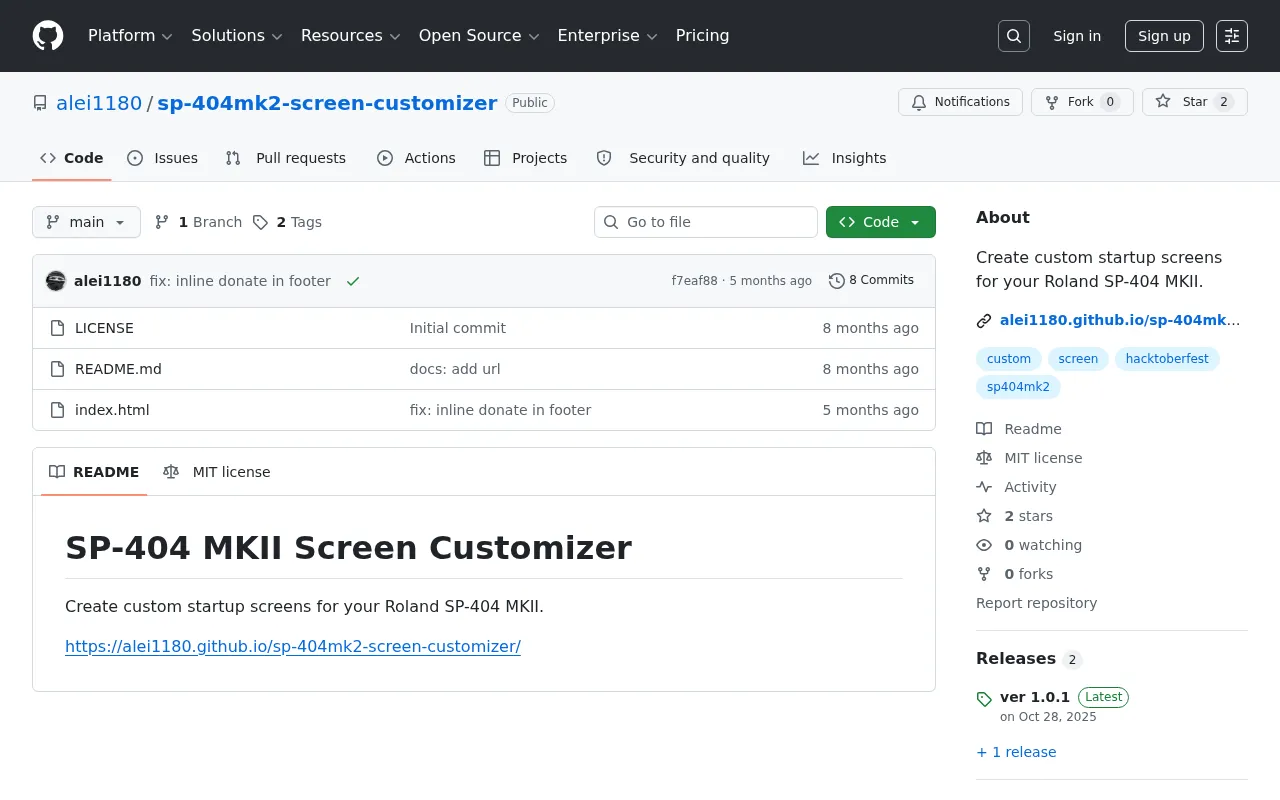Viewport: 1280px width, 800px height.
Task: Select the sp404mk2 topic tag
Action: point(1018,387)
